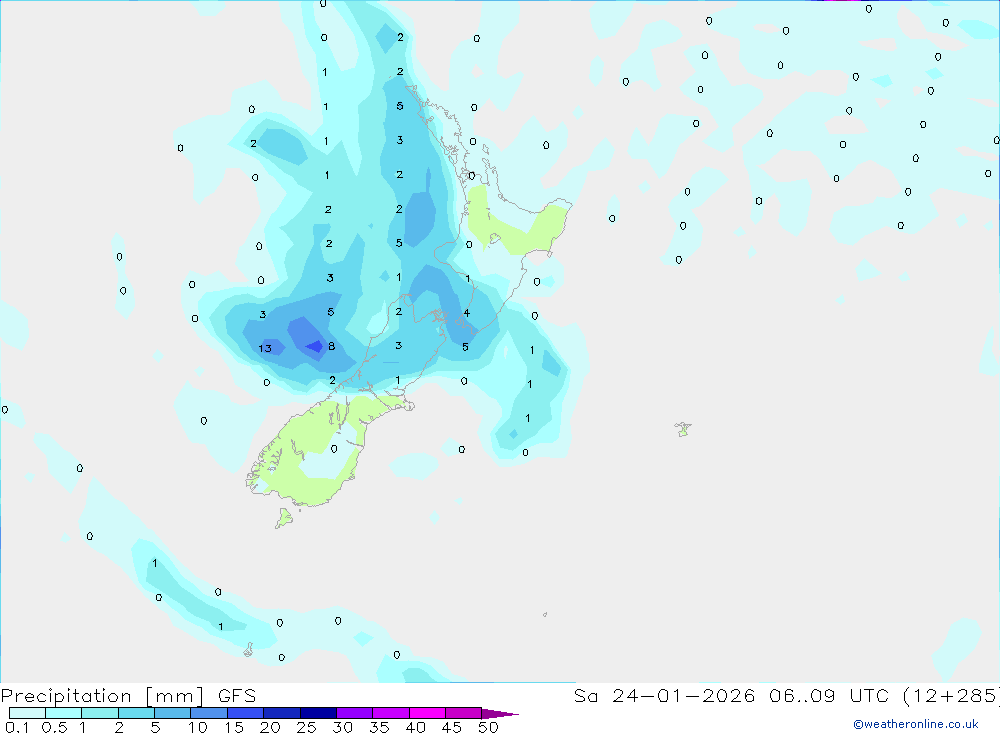Select the 5–10 mm legend swatch
The height and width of the screenshot is (733, 1000).
click(x=172, y=713)
